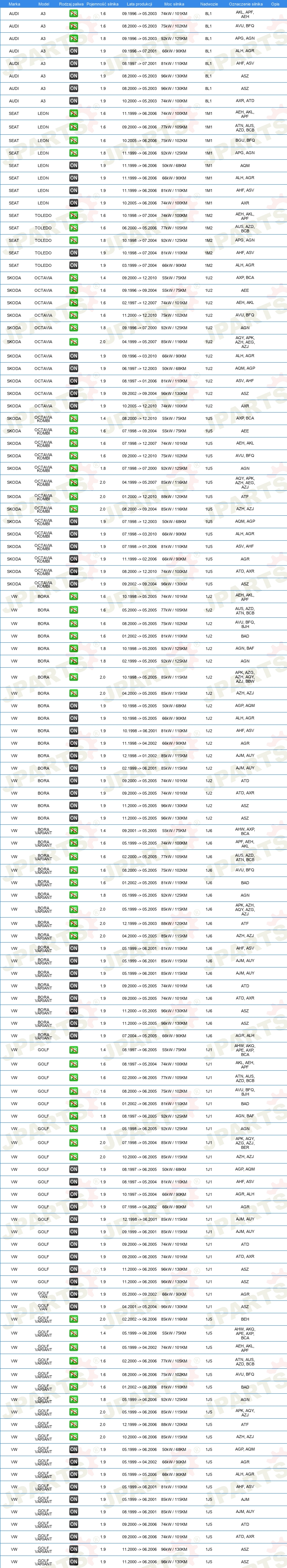Click petrol icon in Bora Variant AHW, AXP, BCA row

(73, 831)
